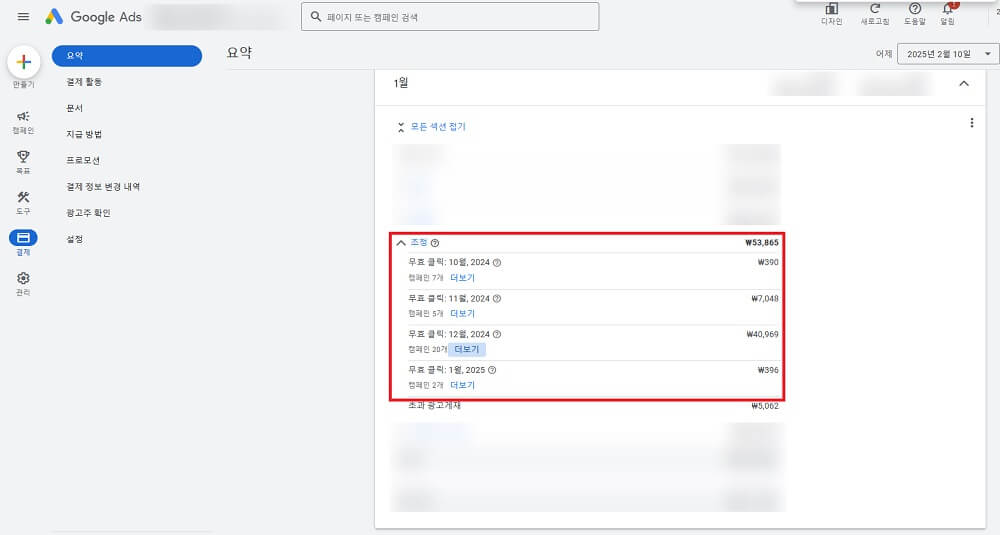Collapse the 조정 section chevron
This screenshot has height=535, width=1000.
click(x=401, y=243)
